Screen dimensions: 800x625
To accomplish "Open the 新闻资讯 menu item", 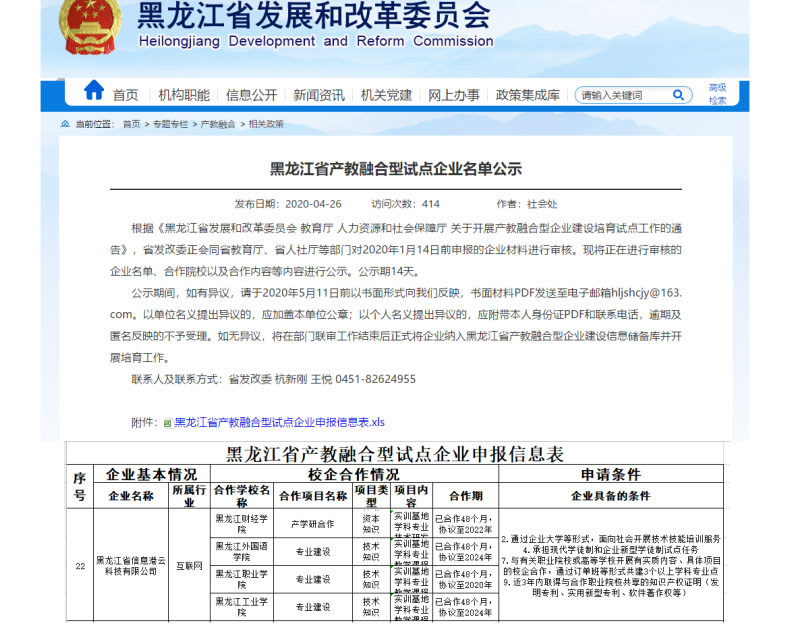I will 318,95.
